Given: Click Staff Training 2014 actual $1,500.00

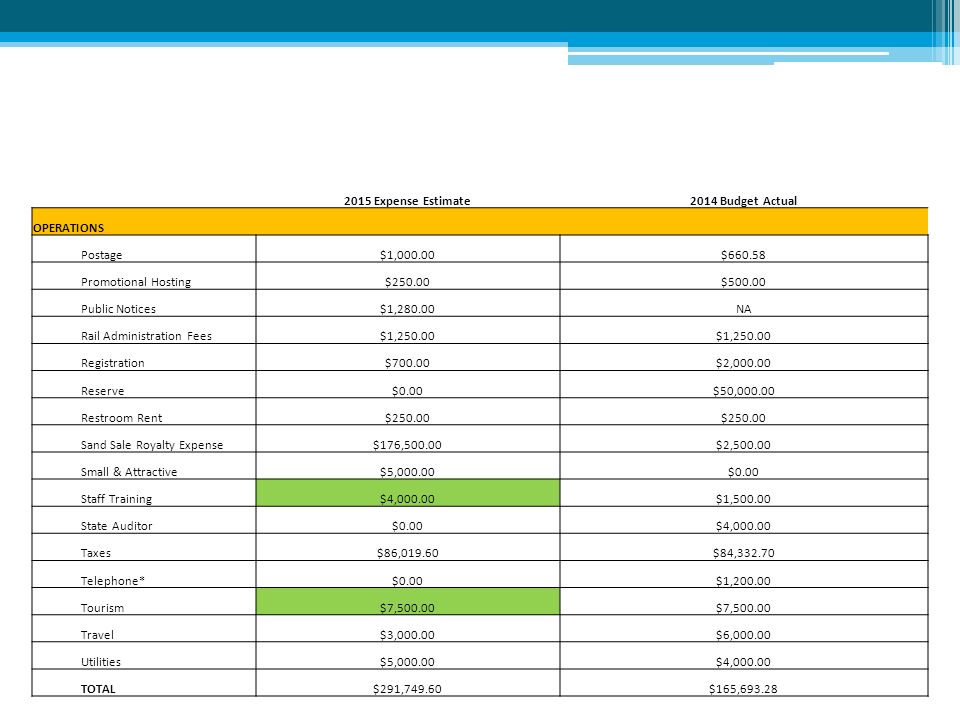Looking at the screenshot, I should (x=743, y=498).
